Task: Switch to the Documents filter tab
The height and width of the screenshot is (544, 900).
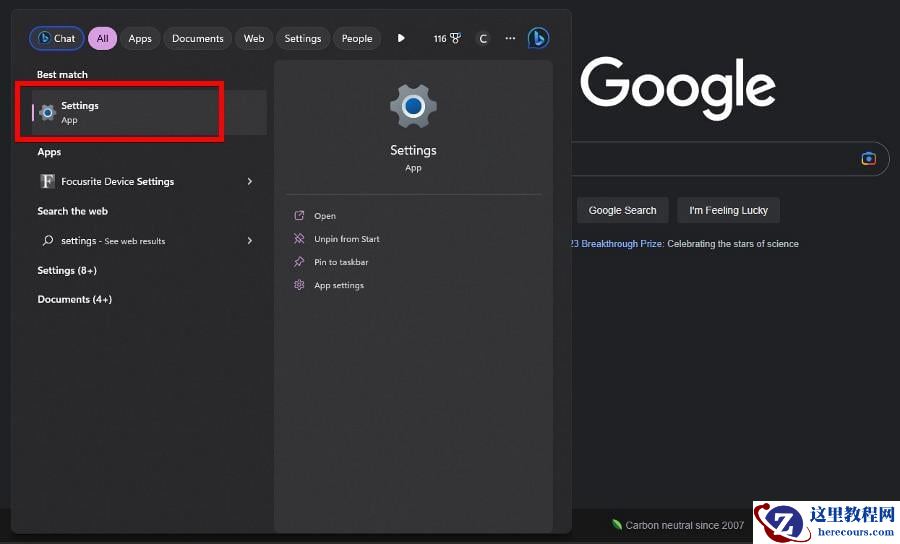Action: tap(198, 38)
